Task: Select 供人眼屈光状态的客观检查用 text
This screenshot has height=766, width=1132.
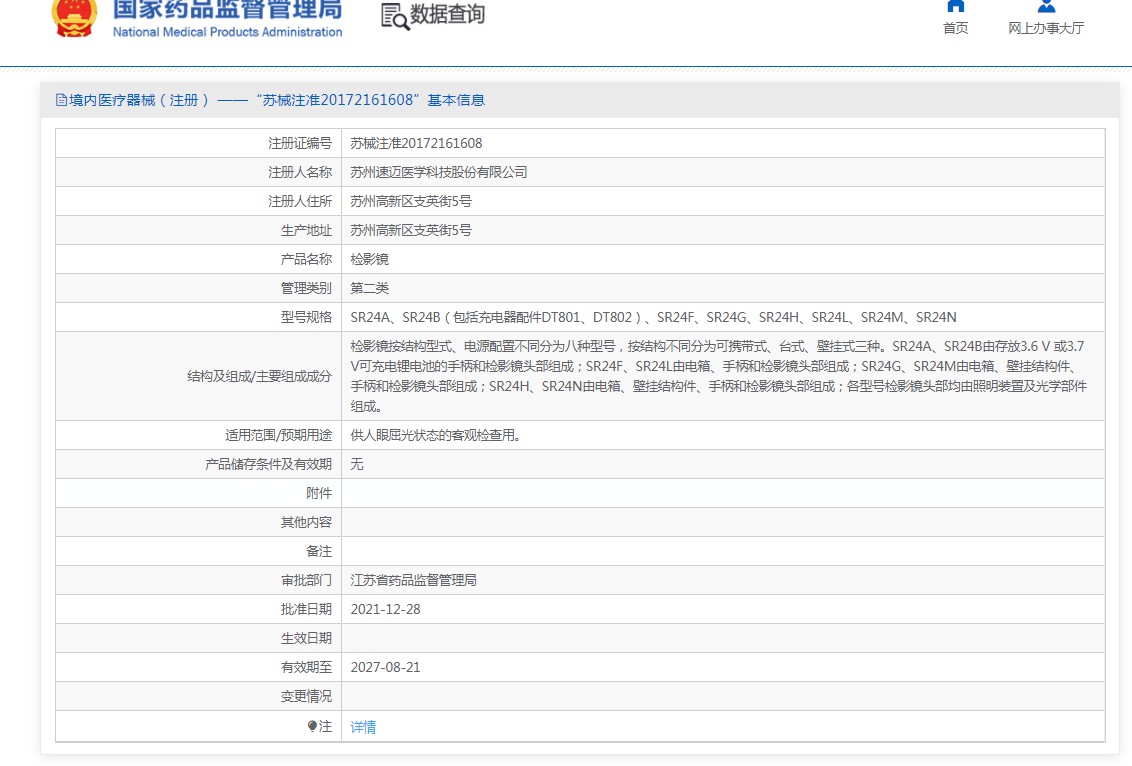Action: tap(436, 435)
